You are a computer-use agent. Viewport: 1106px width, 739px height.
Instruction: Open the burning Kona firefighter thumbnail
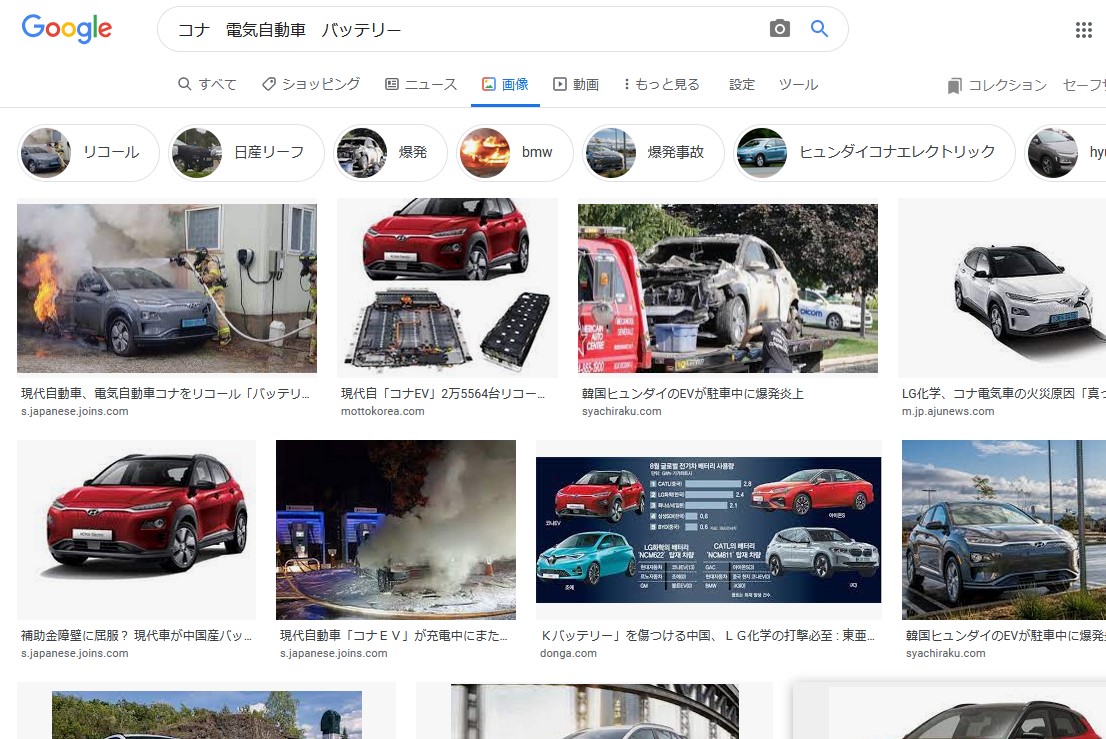click(167, 288)
